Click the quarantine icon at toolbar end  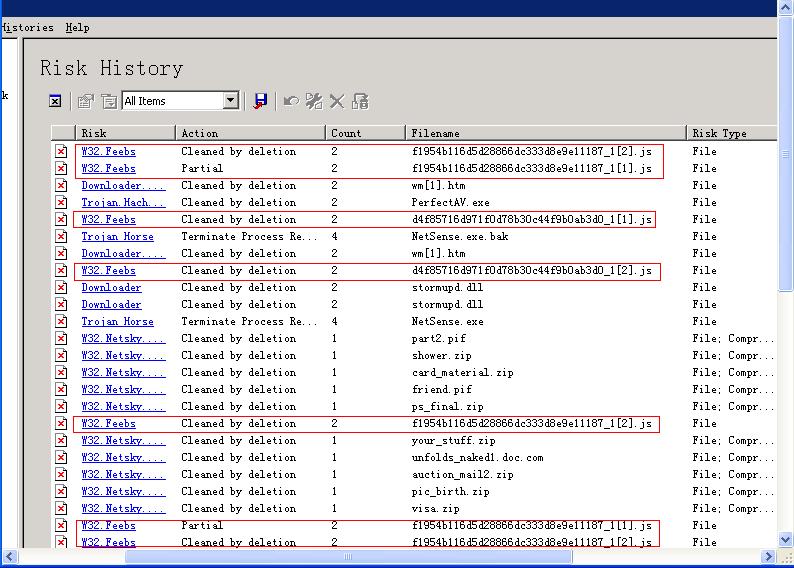pyautogui.click(x=361, y=101)
